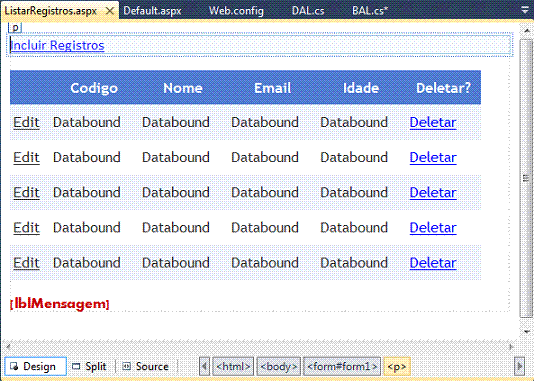This screenshot has height=381, width=534.
Task: Click Deletar link in the third row
Action: click(433, 192)
